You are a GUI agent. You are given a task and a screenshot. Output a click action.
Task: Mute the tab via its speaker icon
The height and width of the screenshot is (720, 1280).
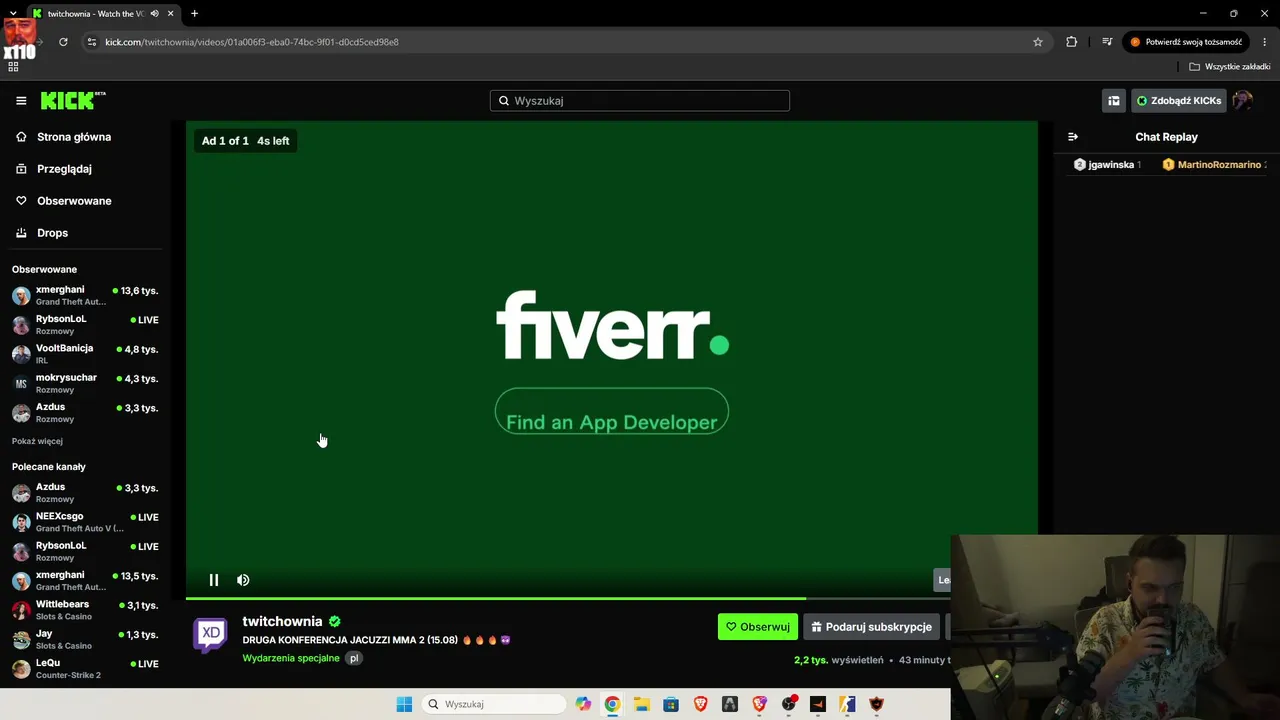click(x=154, y=13)
